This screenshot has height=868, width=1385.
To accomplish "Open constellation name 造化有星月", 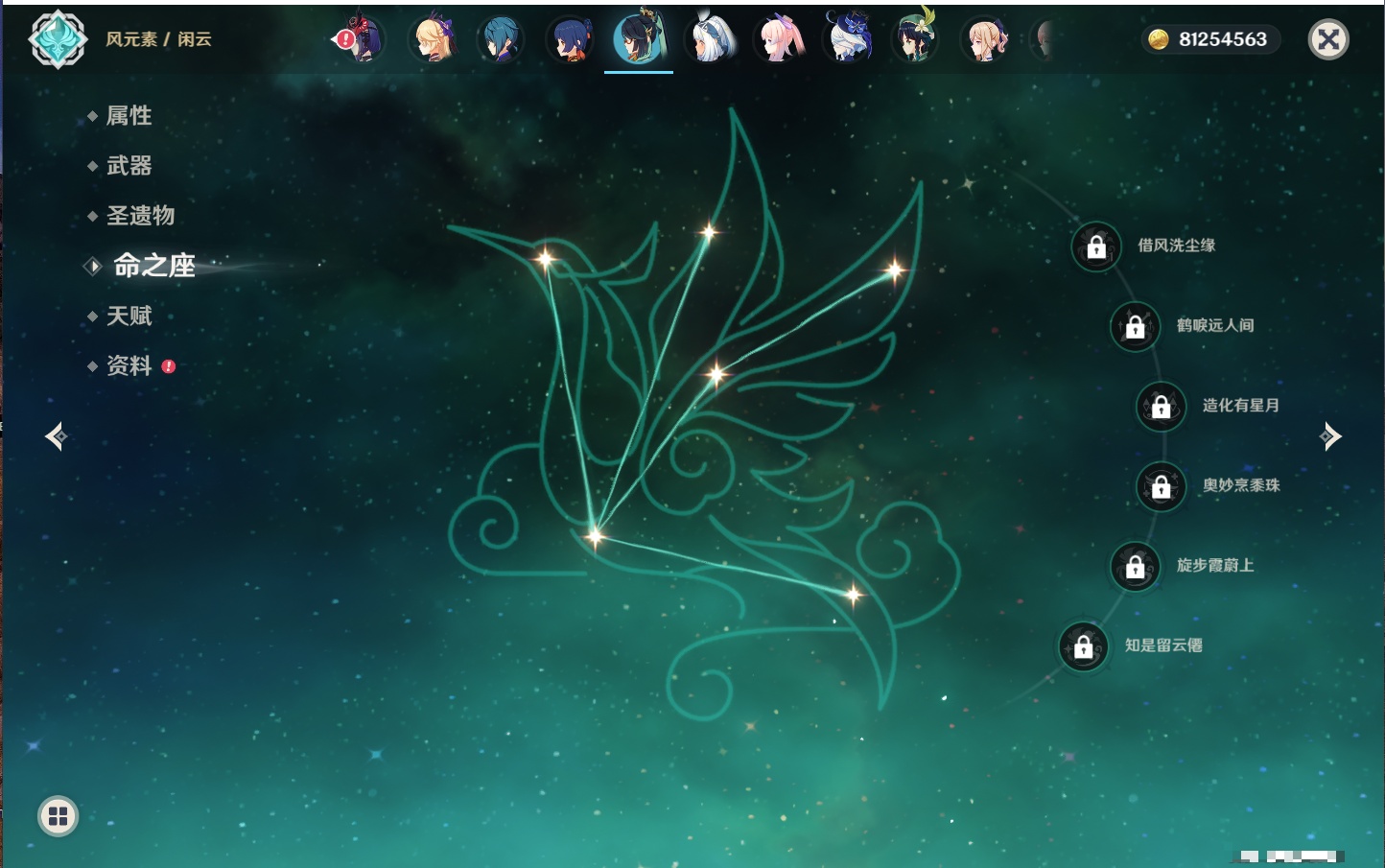I will click(1241, 405).
